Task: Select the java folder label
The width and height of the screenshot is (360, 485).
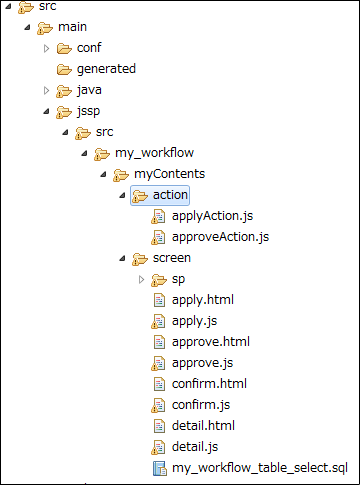Action: 89,90
